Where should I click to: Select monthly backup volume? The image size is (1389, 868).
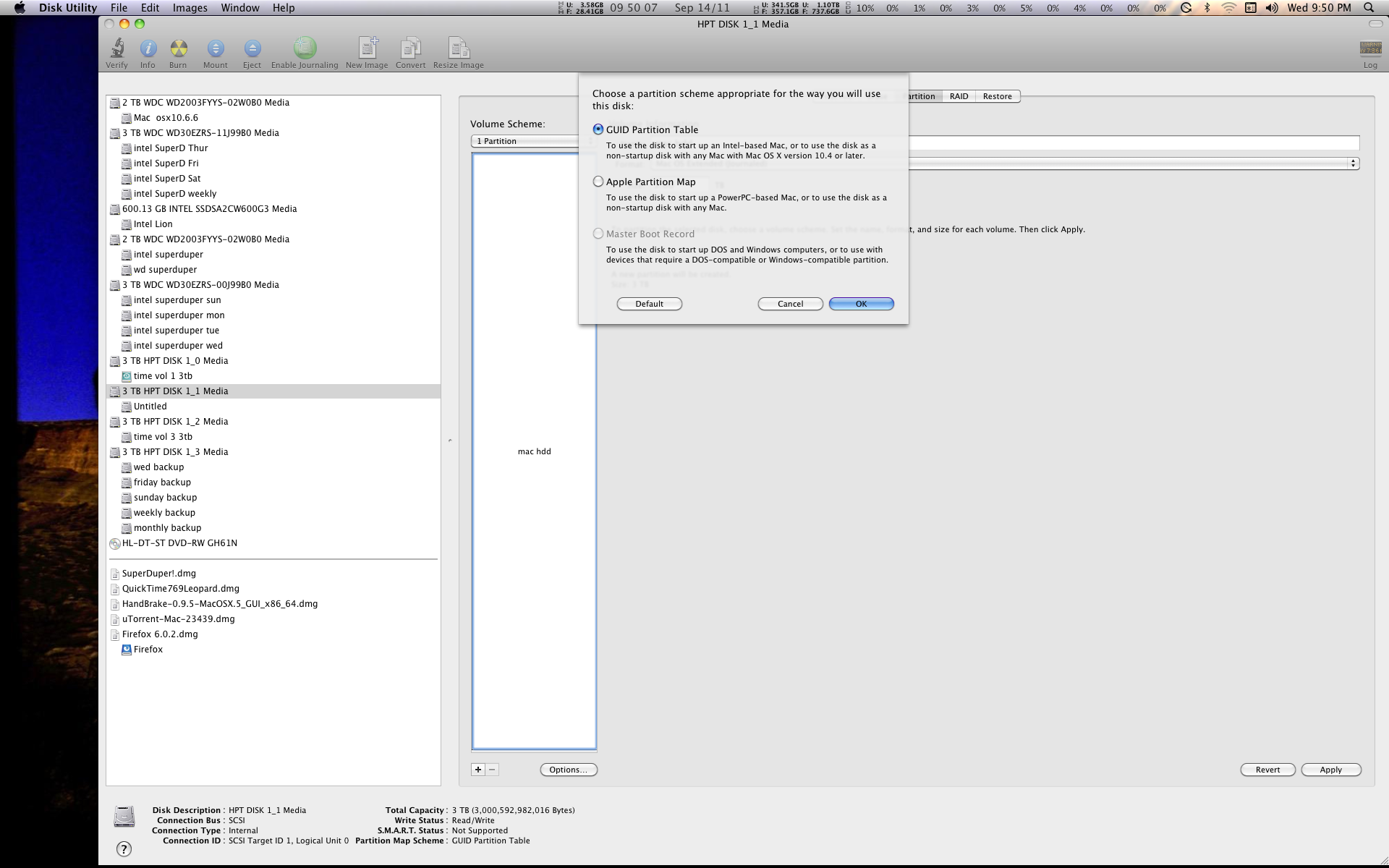[x=167, y=528]
